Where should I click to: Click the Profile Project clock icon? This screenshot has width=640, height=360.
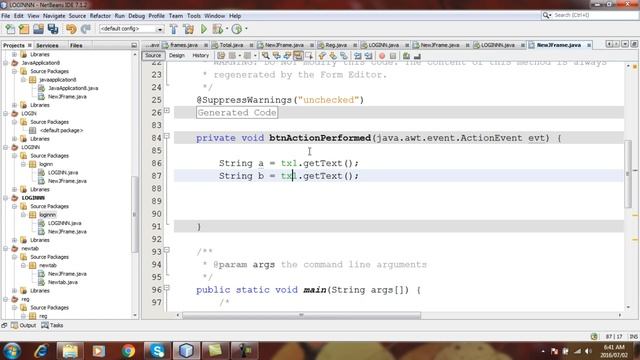pos(236,29)
